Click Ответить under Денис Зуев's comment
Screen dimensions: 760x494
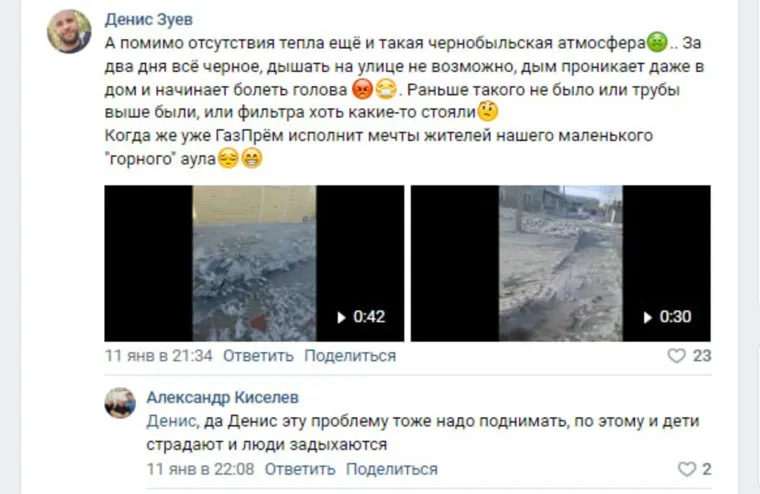[258, 356]
